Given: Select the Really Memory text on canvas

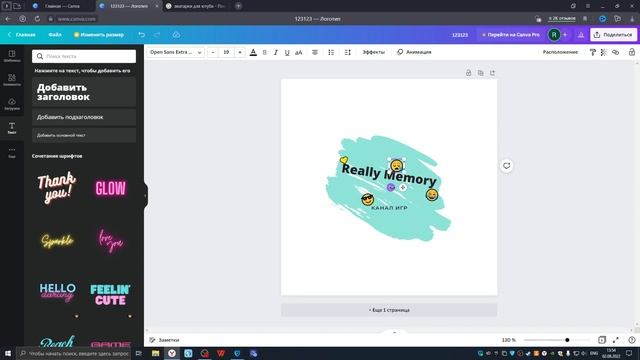Looking at the screenshot, I should pos(389,175).
